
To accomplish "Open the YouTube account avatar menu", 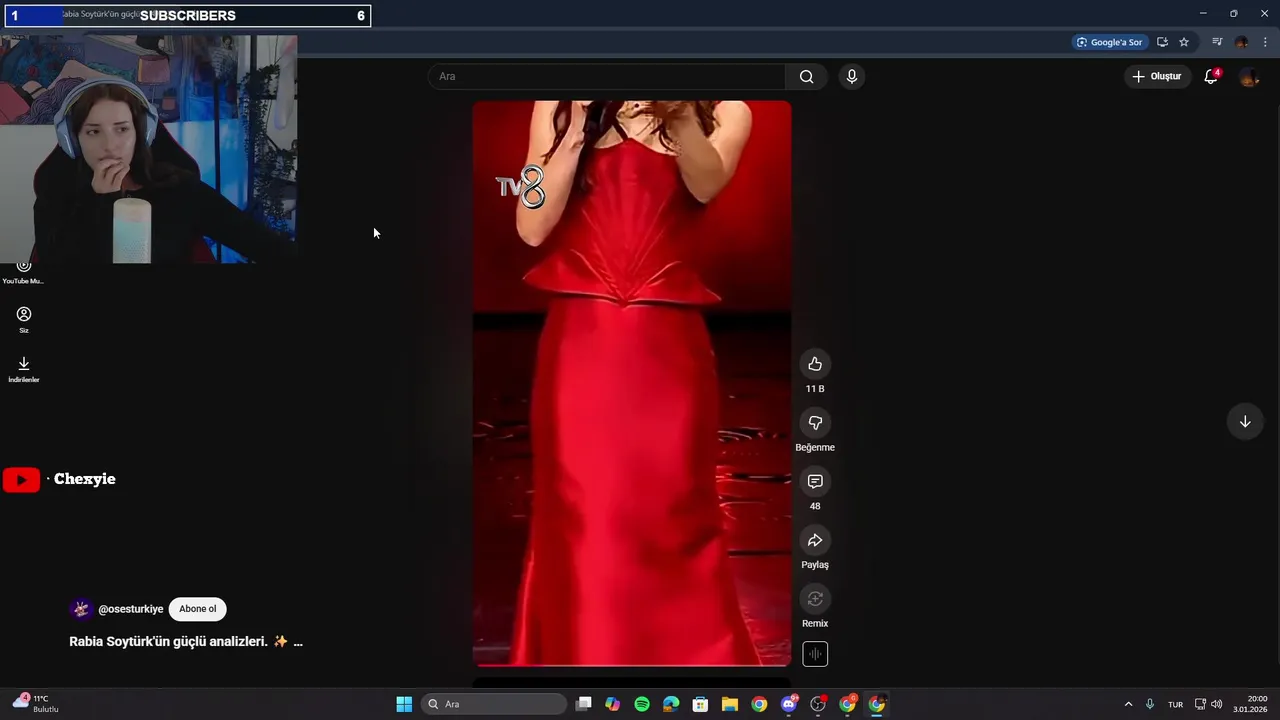I will tap(1248, 77).
